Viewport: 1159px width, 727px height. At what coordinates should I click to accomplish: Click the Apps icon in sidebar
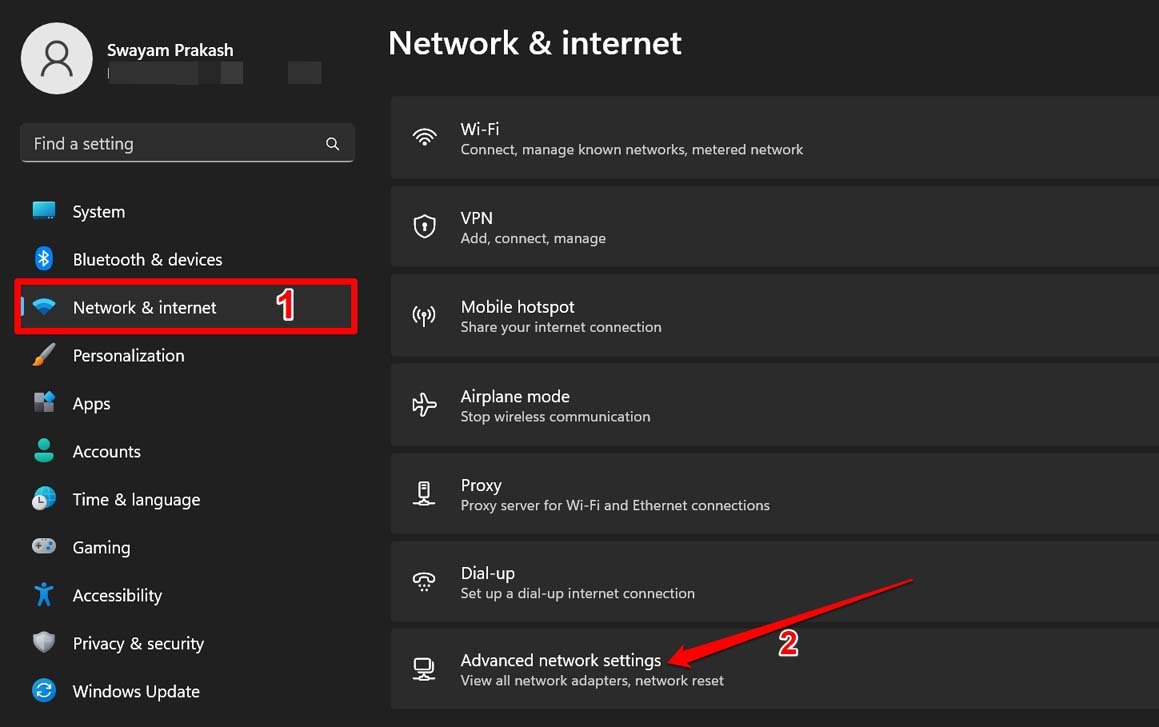44,403
